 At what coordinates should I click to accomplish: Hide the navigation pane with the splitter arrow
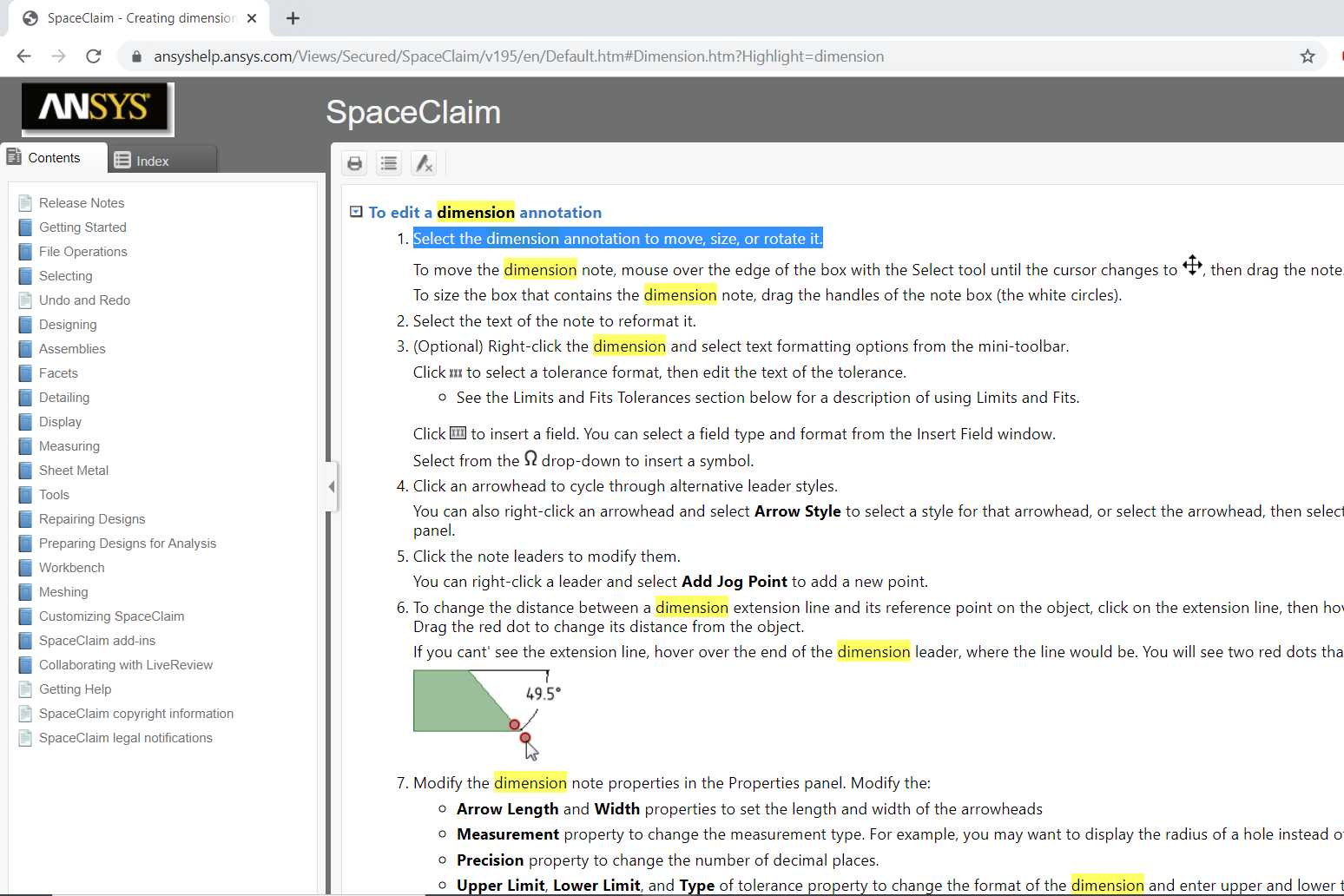(x=331, y=487)
